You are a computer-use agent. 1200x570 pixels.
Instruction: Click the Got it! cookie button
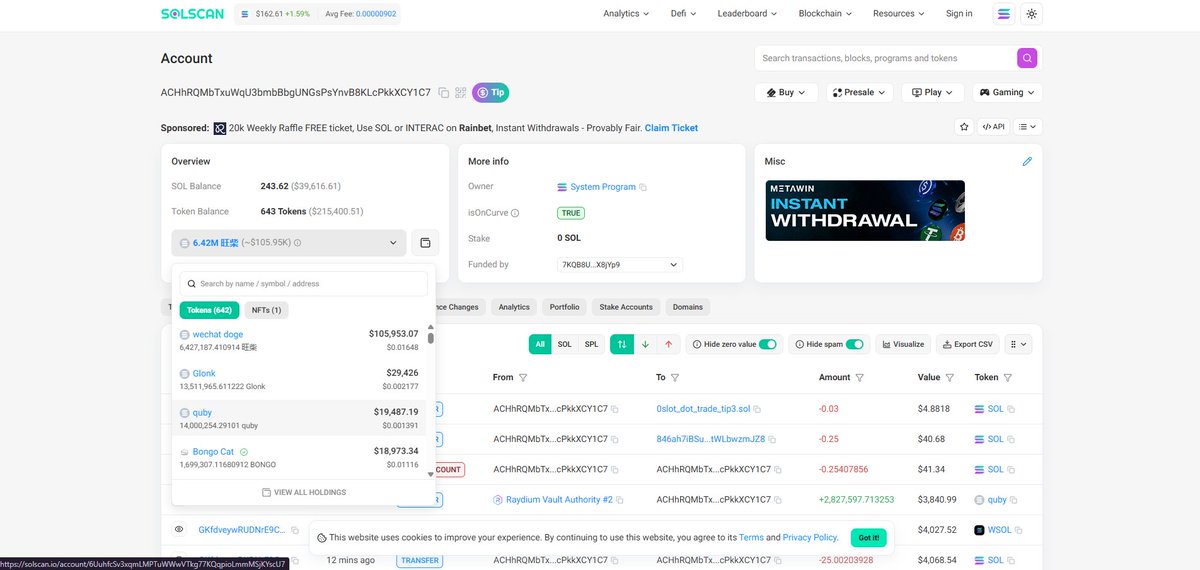pyautogui.click(x=869, y=538)
